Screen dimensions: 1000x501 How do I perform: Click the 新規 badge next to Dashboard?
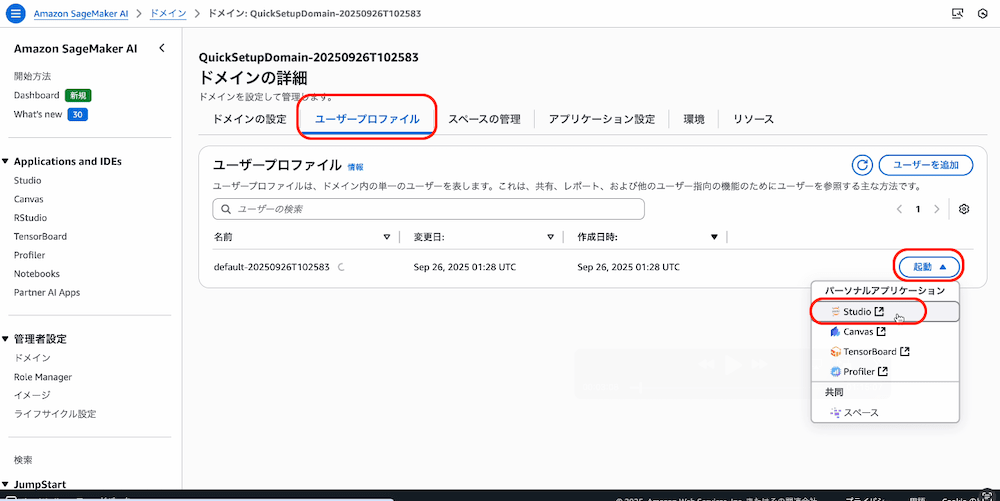pyautogui.click(x=78, y=96)
